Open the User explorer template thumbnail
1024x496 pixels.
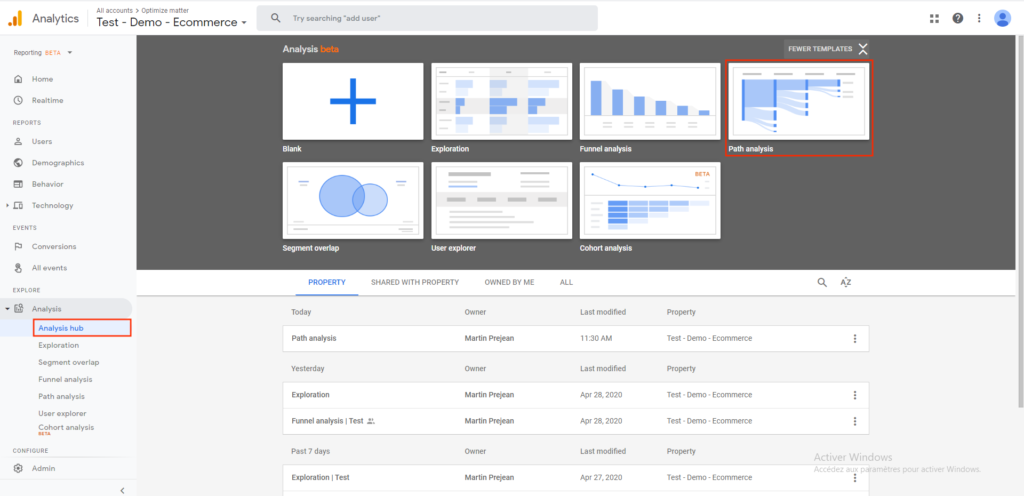pos(502,200)
